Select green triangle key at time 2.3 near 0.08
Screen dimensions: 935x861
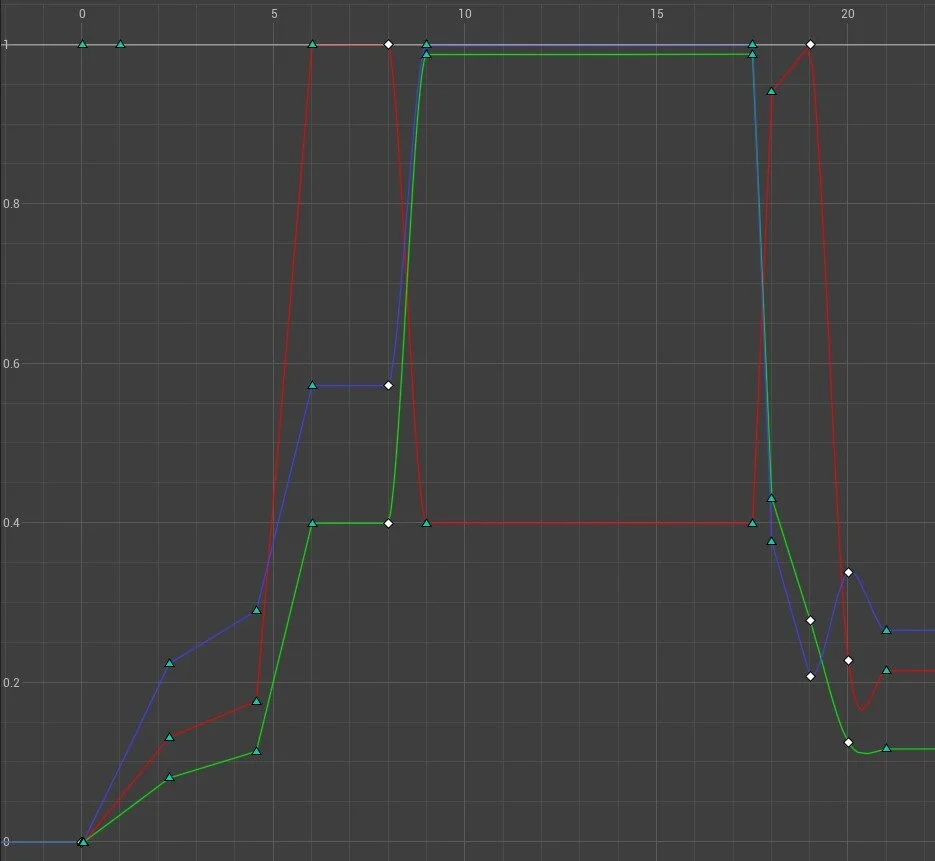tap(169, 777)
